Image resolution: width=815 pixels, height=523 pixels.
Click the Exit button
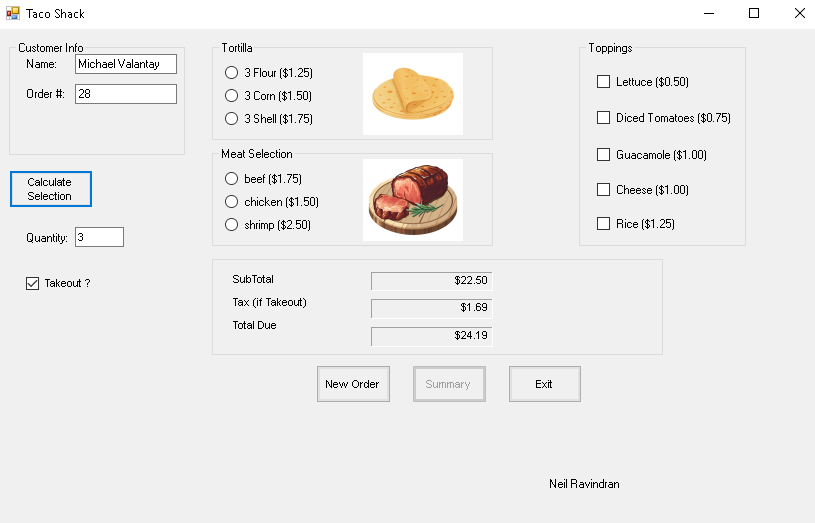click(x=544, y=384)
